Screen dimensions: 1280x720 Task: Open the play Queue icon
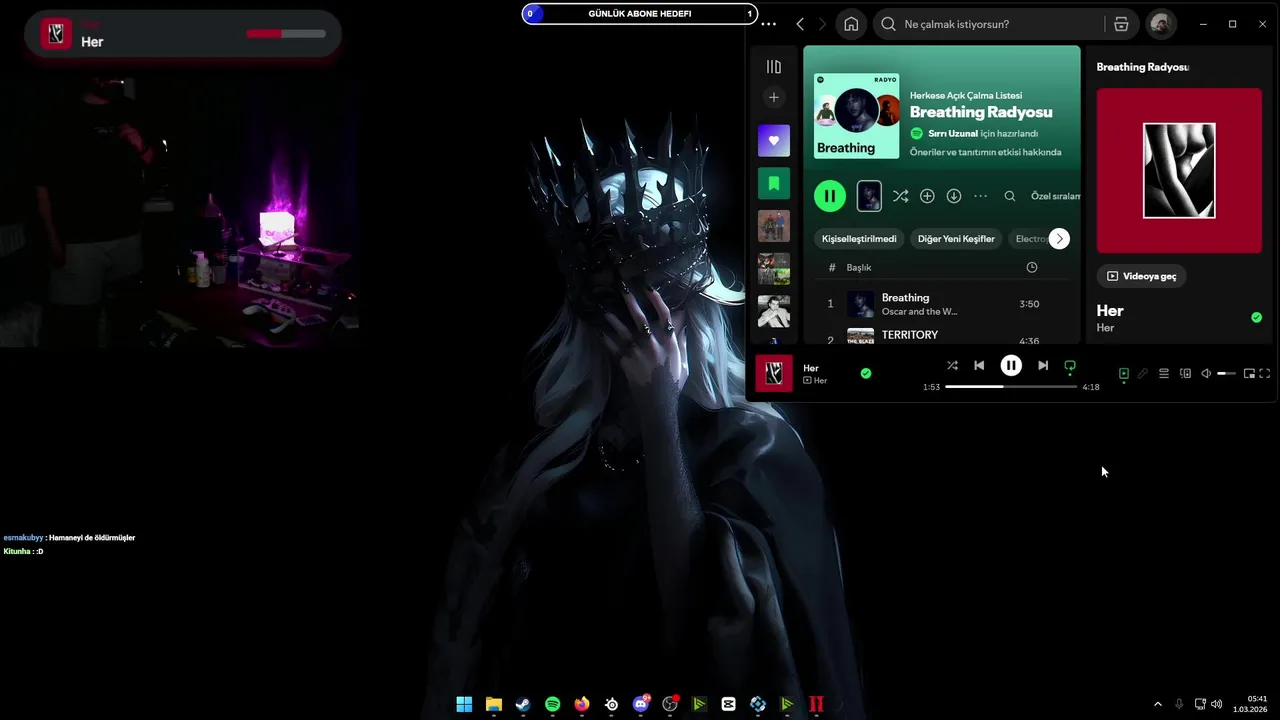pyautogui.click(x=1164, y=374)
